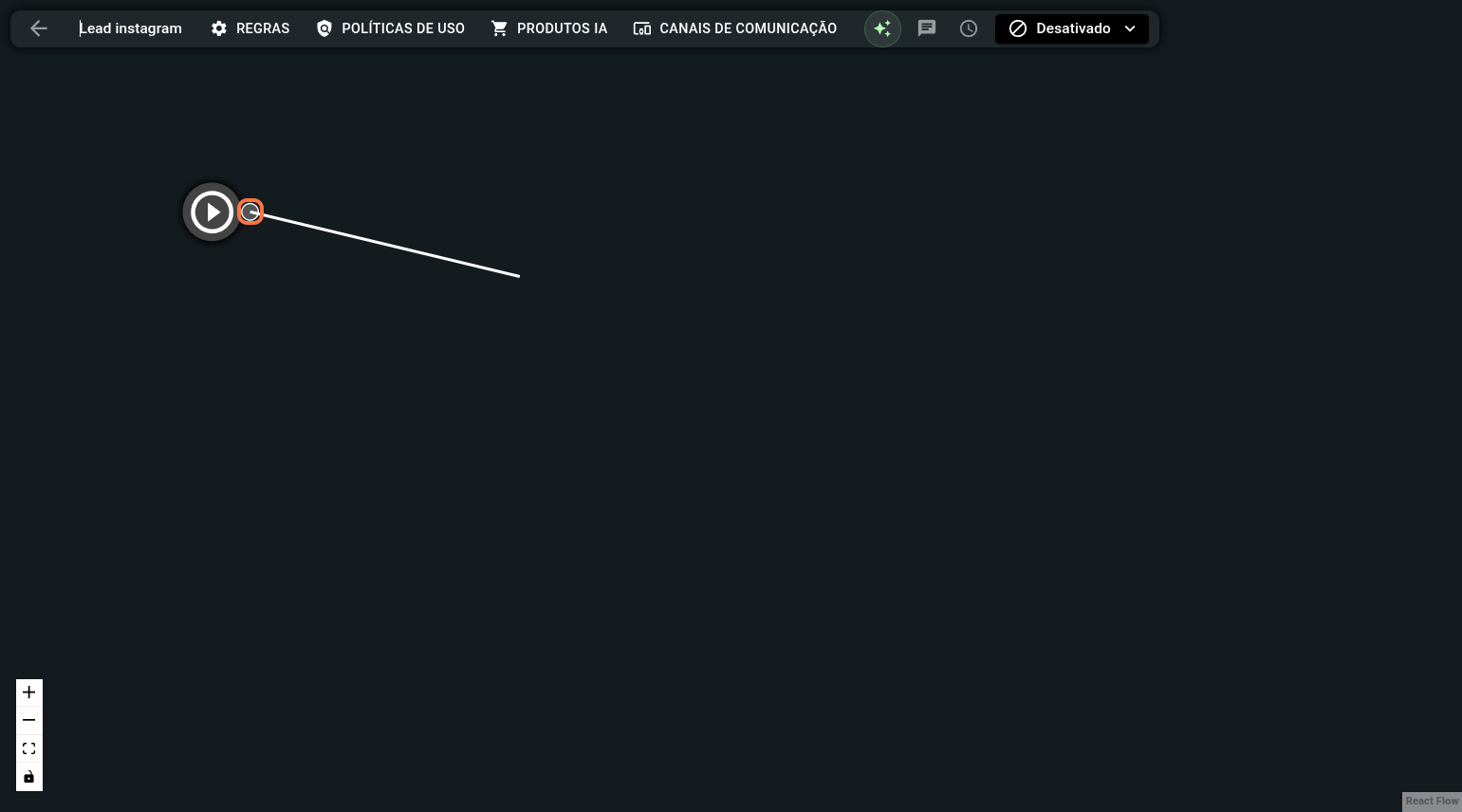Image resolution: width=1462 pixels, height=812 pixels.
Task: Open the chat message icon
Action: (x=927, y=28)
